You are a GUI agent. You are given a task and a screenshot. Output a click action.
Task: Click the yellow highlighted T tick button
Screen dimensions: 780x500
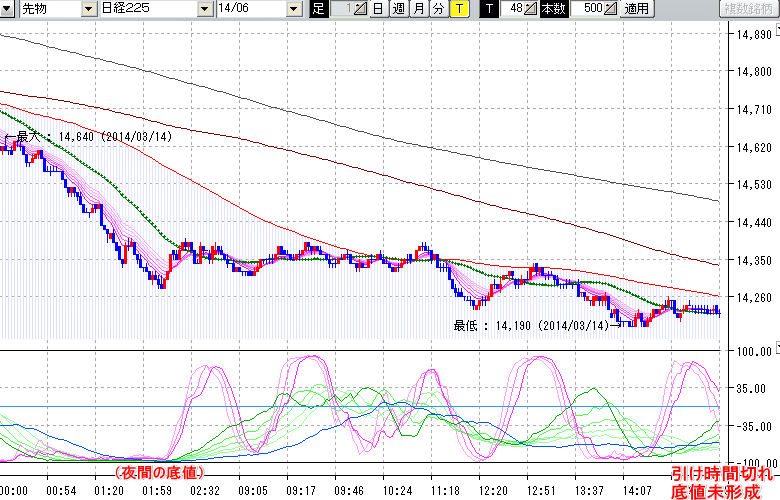coord(459,9)
